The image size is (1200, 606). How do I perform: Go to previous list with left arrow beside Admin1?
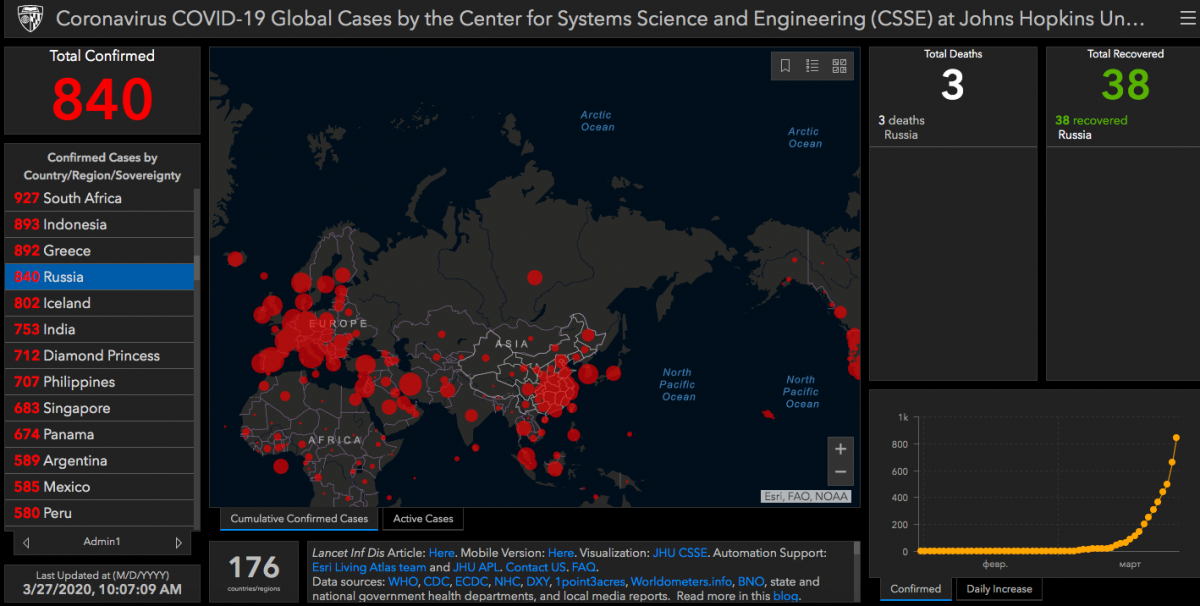point(26,542)
